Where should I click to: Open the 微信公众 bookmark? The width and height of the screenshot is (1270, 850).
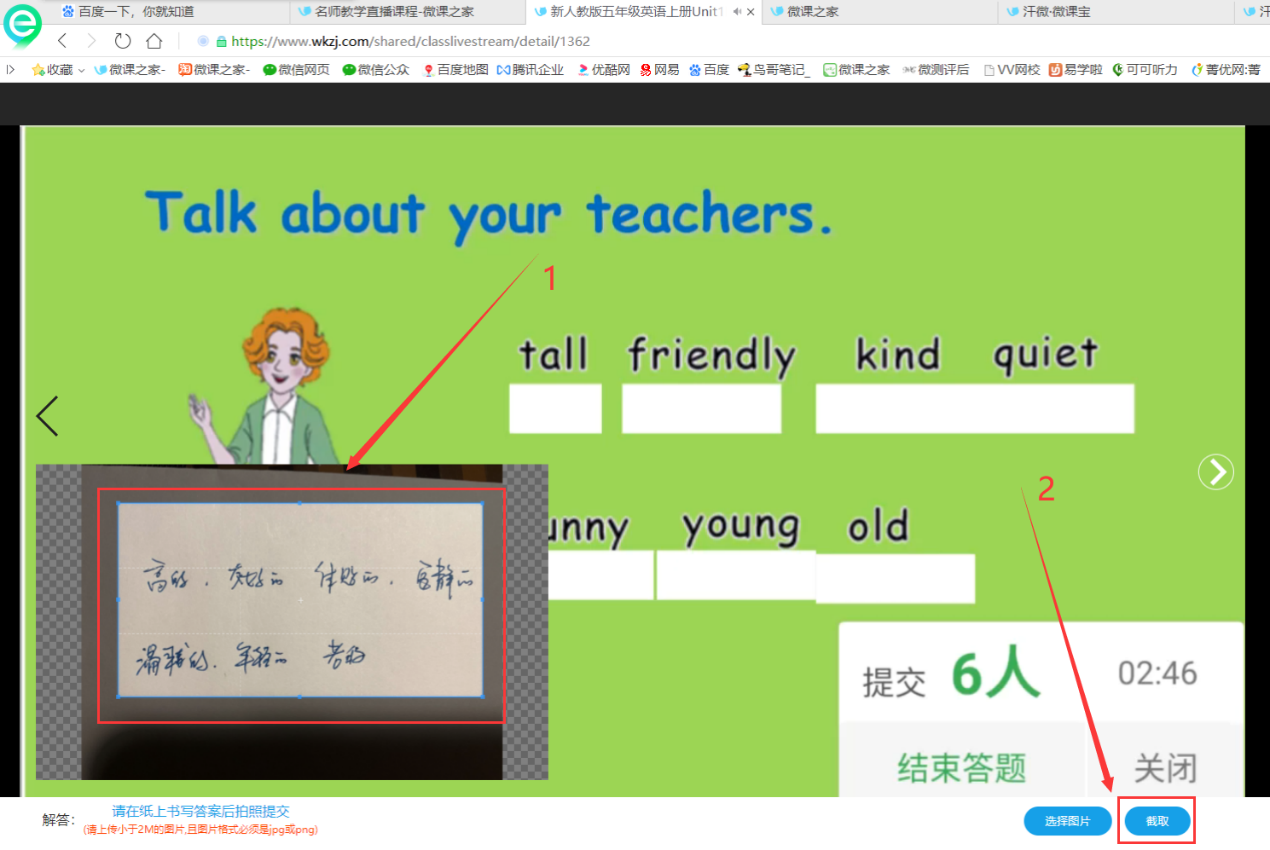point(376,69)
